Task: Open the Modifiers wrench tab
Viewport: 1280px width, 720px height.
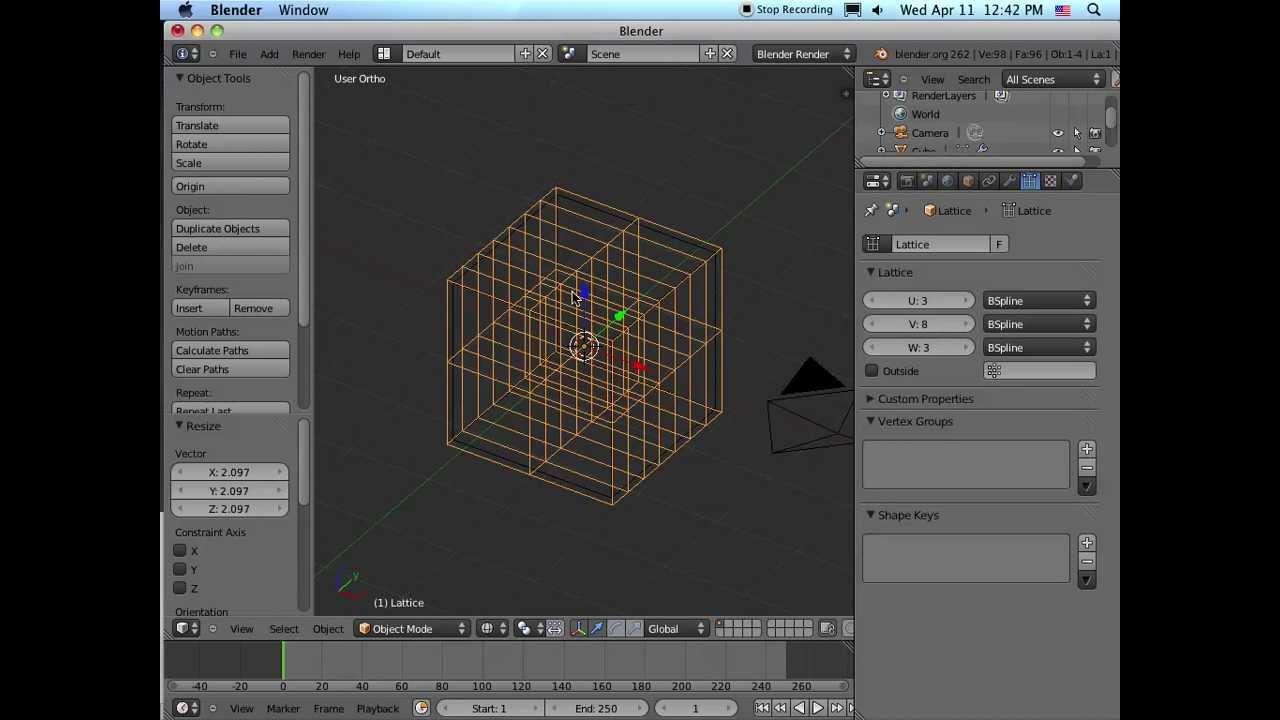Action: pos(1009,181)
